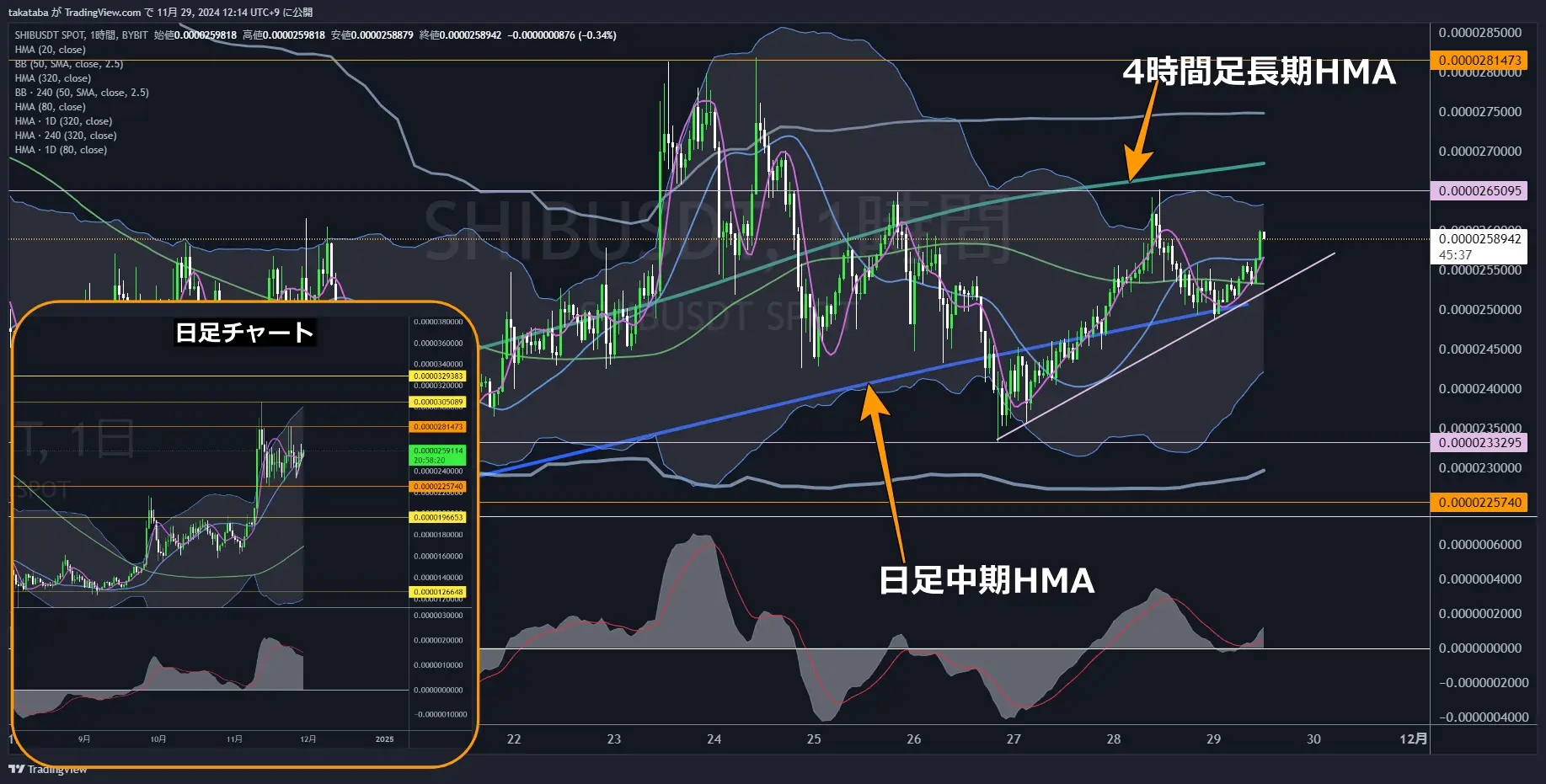This screenshot has width=1546, height=784.
Task: Click 10月 on the inset time axis
Action: coord(158,739)
